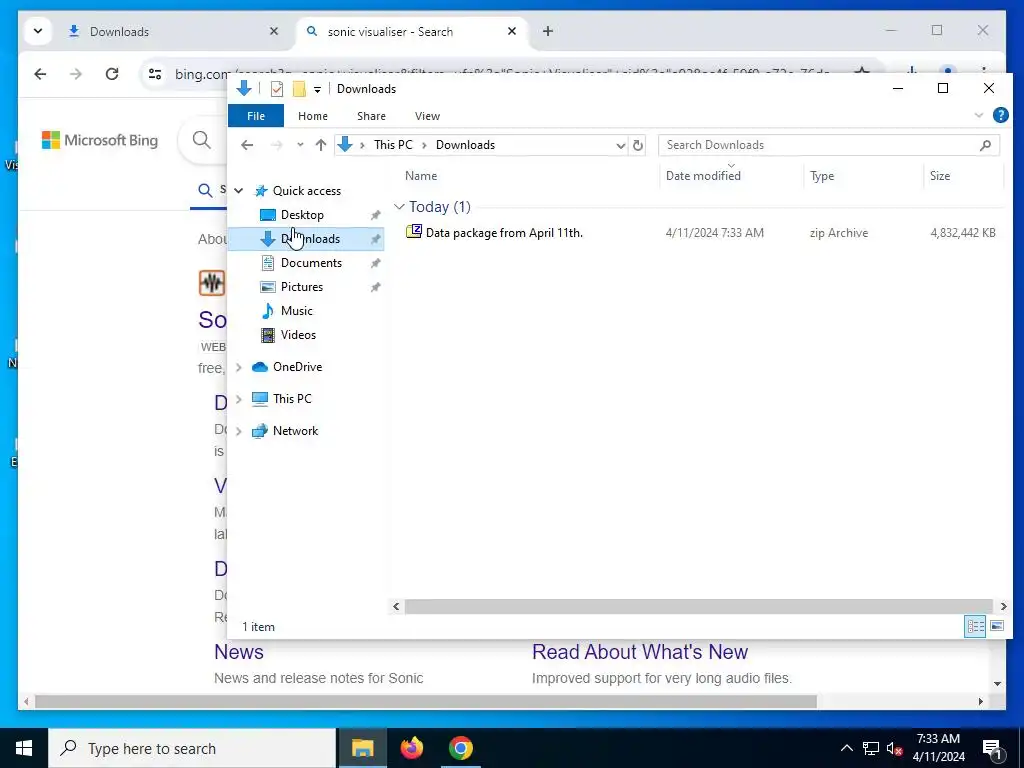Click the Properties icon in Explorer title bar
Screen dimensions: 1024x768
pos(277,89)
